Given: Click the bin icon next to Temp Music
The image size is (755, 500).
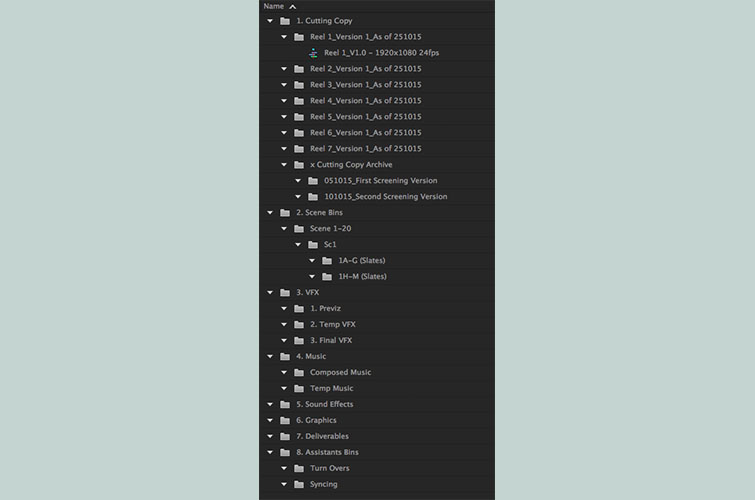Looking at the screenshot, I should coord(299,389).
